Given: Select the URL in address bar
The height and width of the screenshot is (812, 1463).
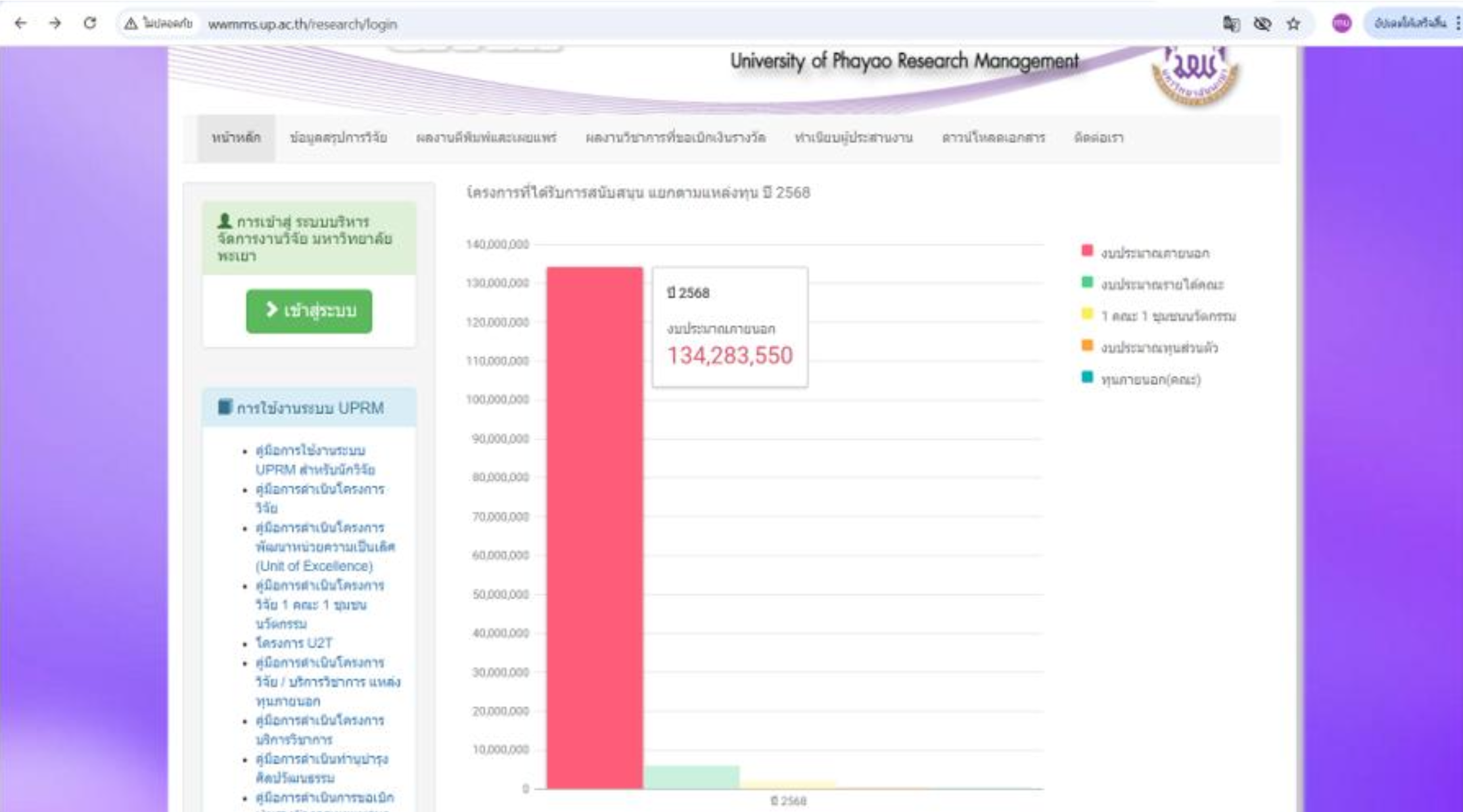Looking at the screenshot, I should (x=302, y=24).
